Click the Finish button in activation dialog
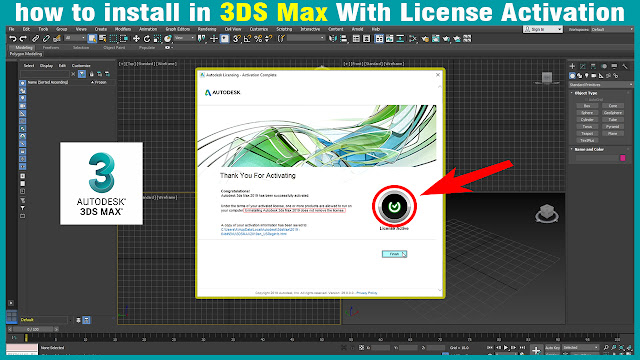The height and width of the screenshot is (360, 640). pyautogui.click(x=394, y=254)
